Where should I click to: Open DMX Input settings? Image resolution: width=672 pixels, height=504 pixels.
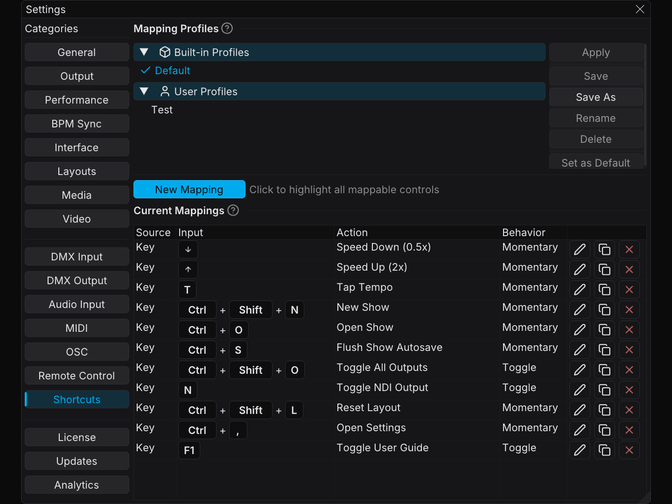[77, 257]
